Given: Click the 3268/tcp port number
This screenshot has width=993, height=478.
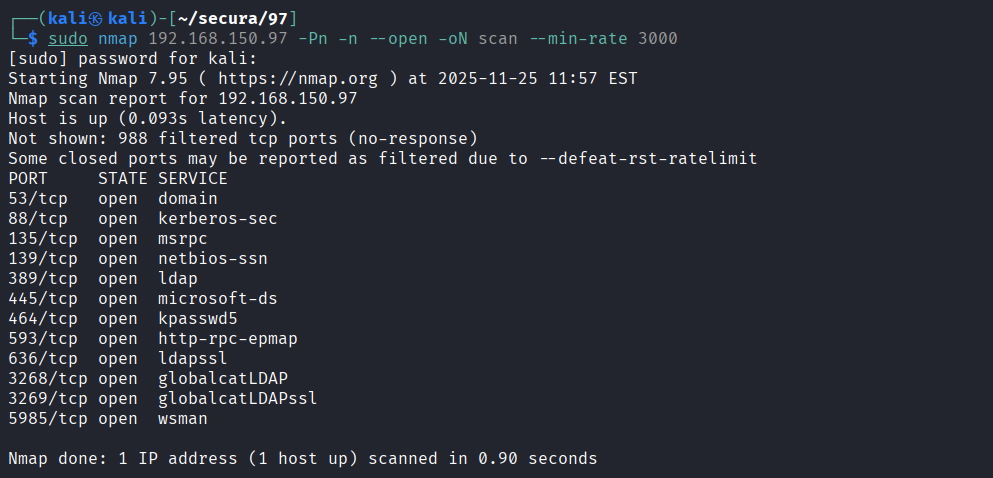Looking at the screenshot, I should click(42, 378).
